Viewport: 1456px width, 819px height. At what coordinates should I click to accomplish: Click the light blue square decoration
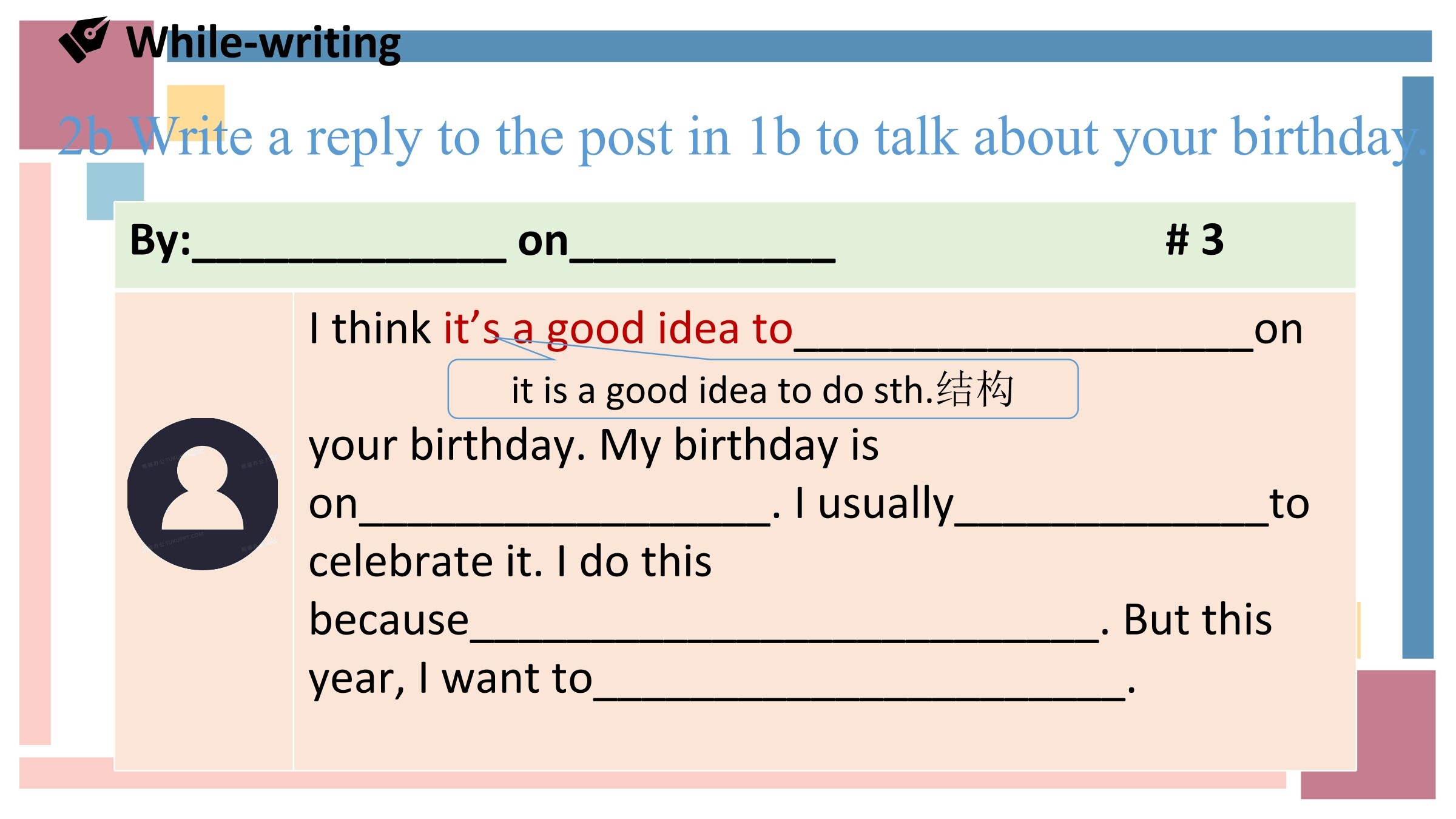pos(115,192)
